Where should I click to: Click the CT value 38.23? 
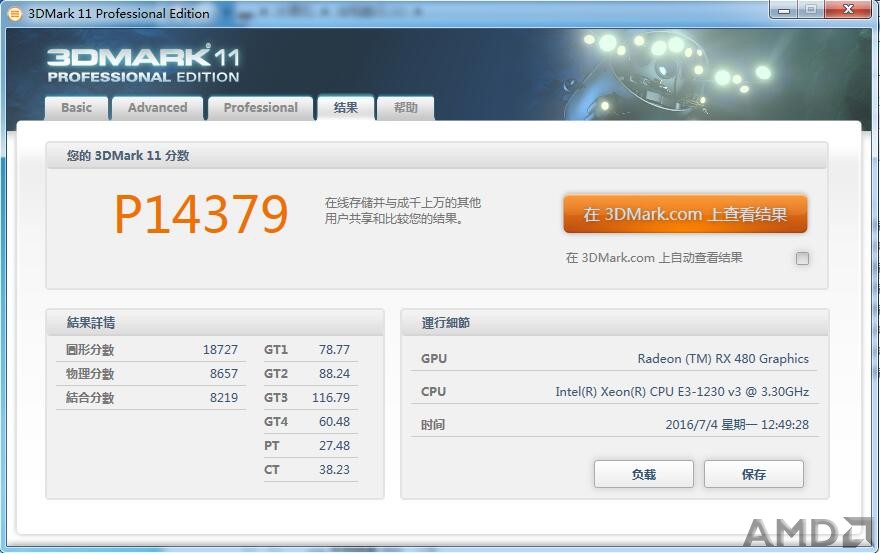point(334,470)
